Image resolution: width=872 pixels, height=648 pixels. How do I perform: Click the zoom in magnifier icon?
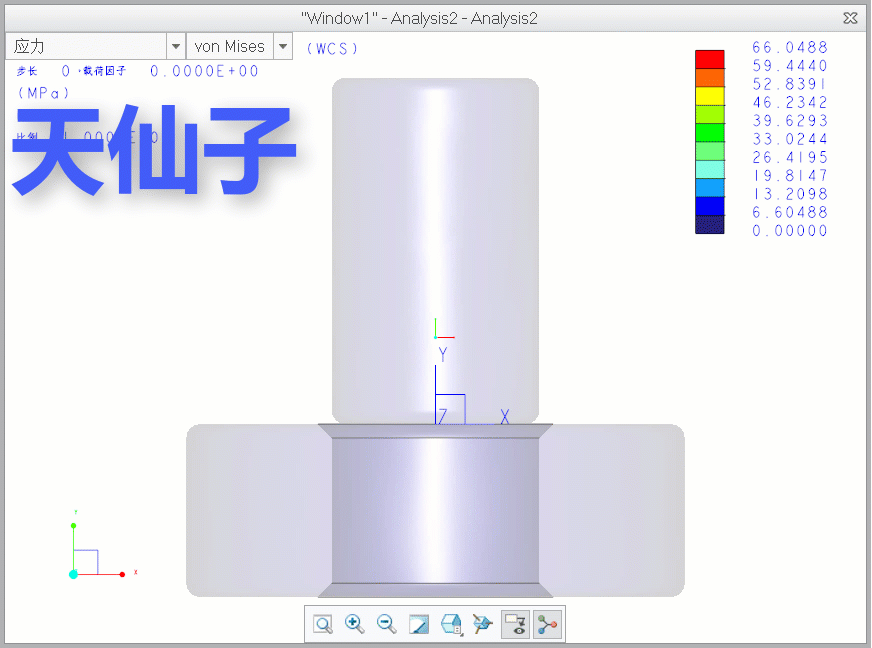pos(355,624)
